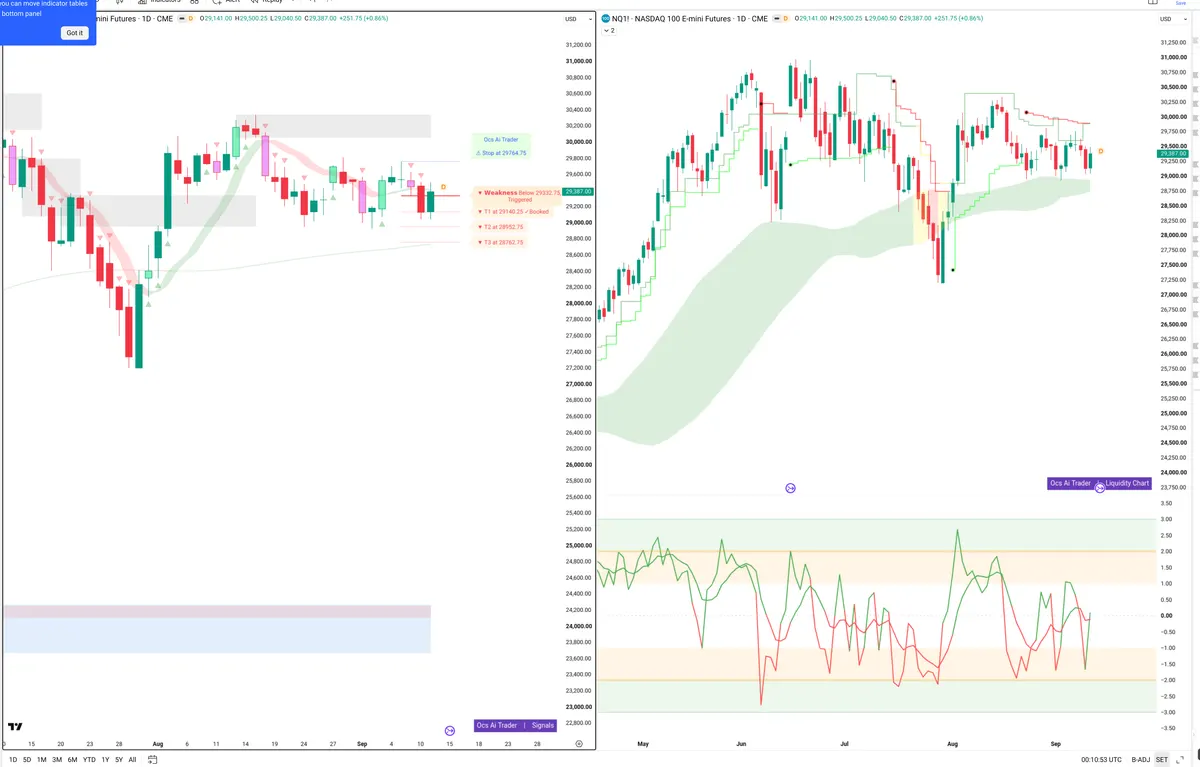Select the 1D time range
Viewport: 1200px width, 767px height.
11,760
